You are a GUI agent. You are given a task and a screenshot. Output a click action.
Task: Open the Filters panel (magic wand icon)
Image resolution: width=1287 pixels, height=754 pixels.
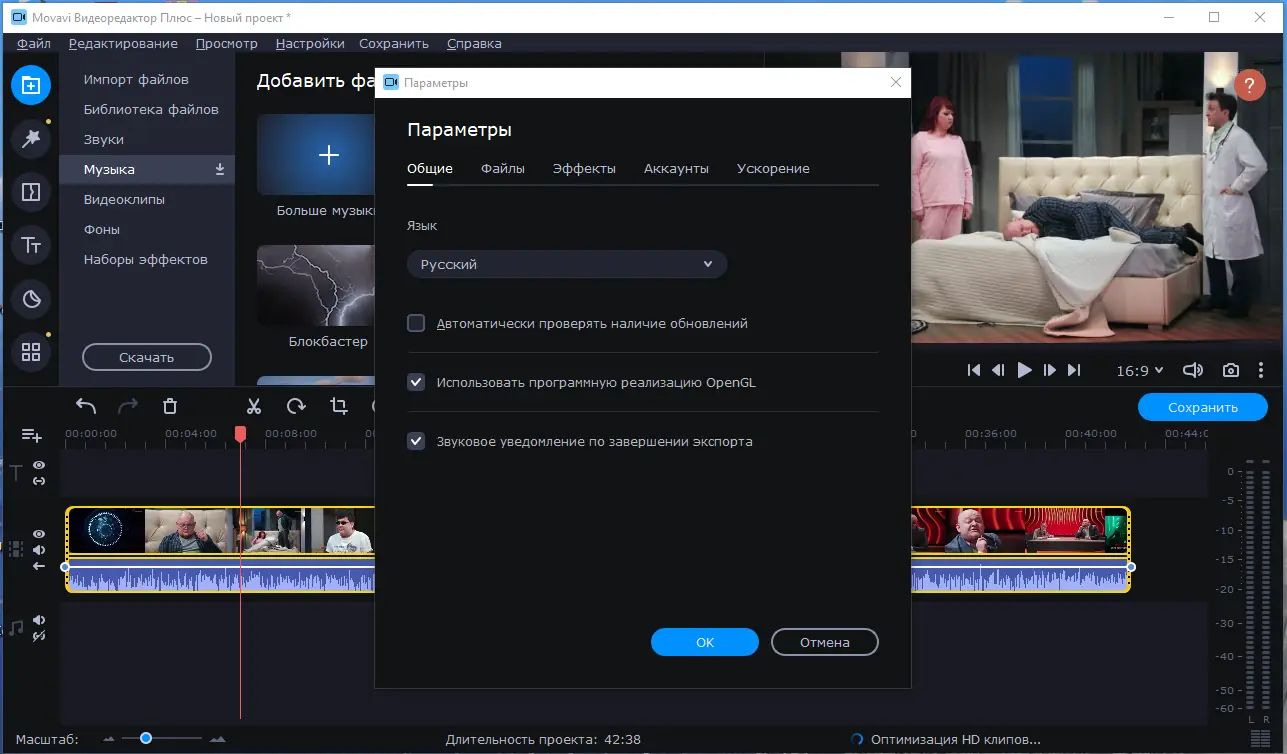coord(31,138)
